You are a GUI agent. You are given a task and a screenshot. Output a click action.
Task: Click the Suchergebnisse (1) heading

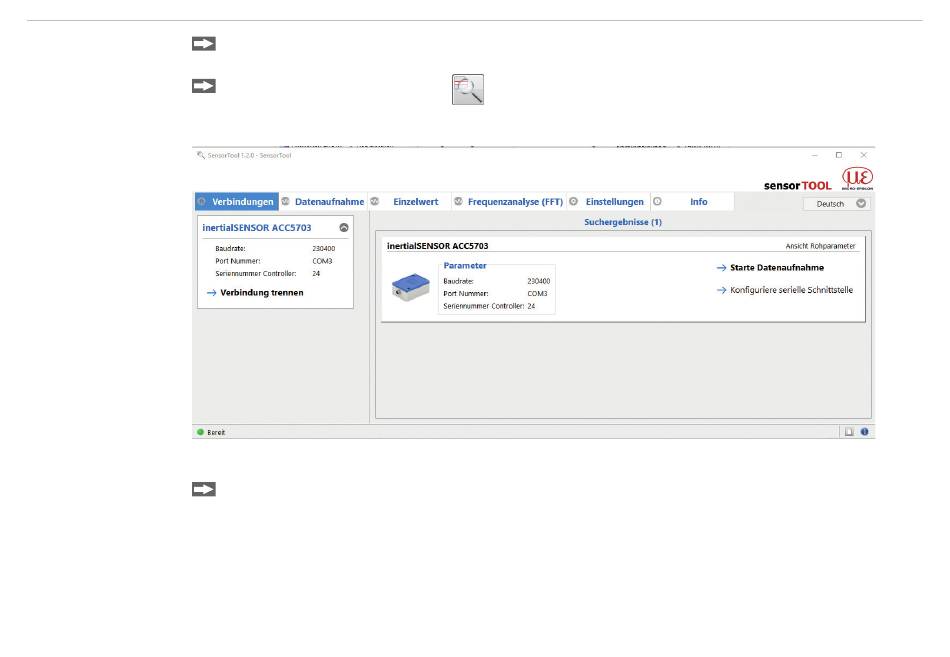click(x=623, y=222)
